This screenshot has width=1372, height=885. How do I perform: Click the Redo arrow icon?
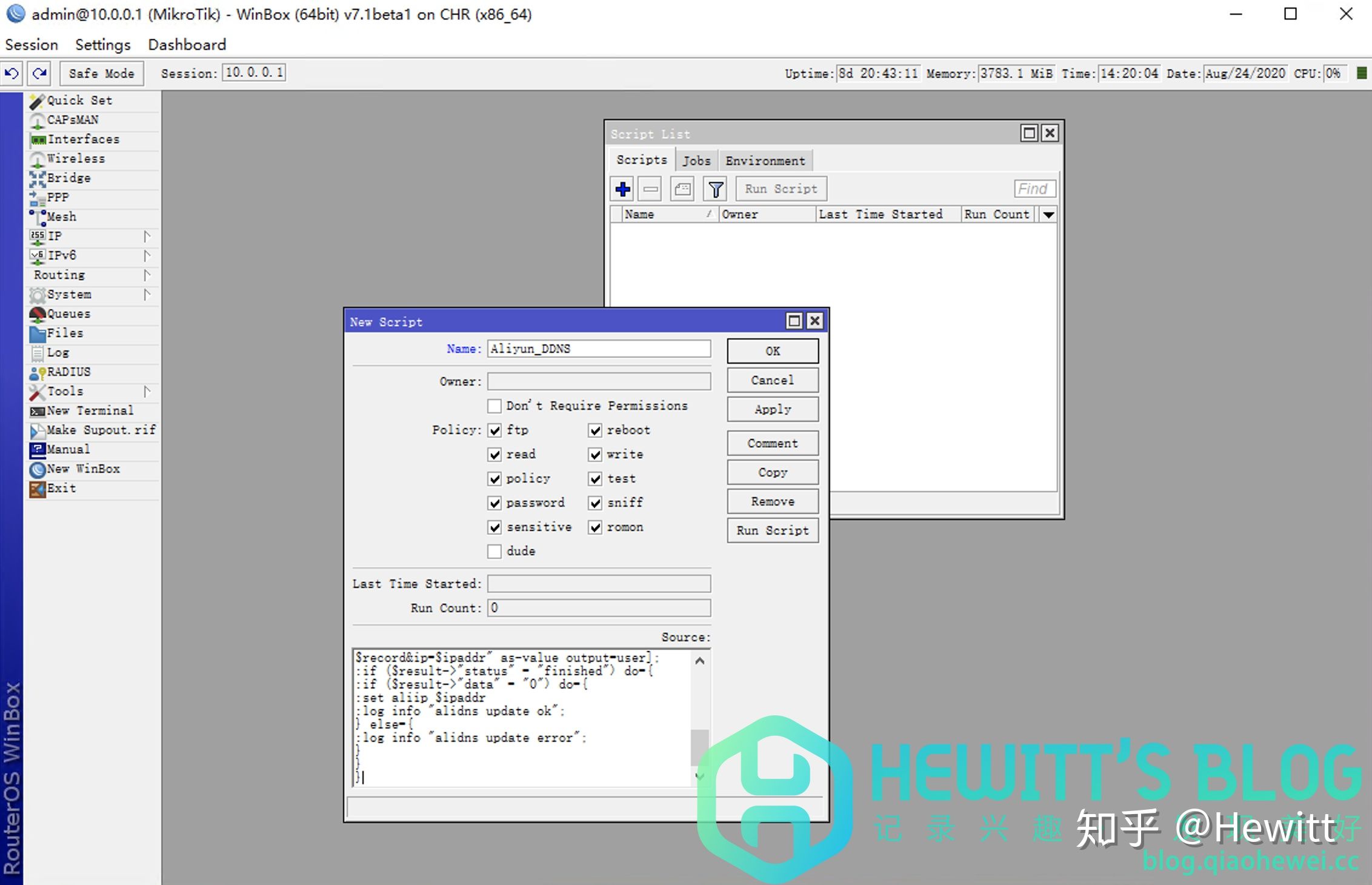coord(40,73)
